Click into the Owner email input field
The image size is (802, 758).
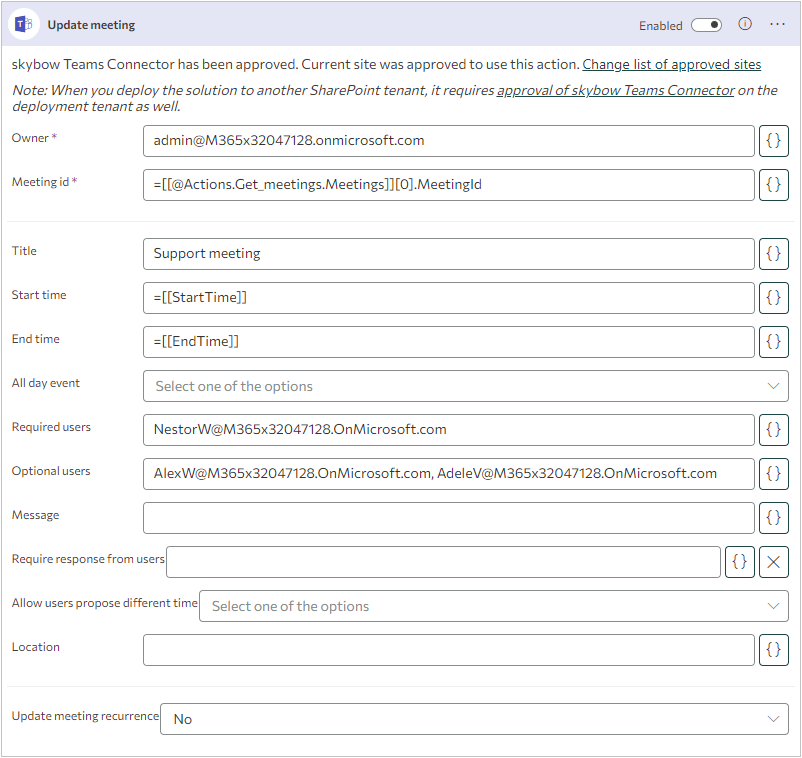click(x=449, y=141)
